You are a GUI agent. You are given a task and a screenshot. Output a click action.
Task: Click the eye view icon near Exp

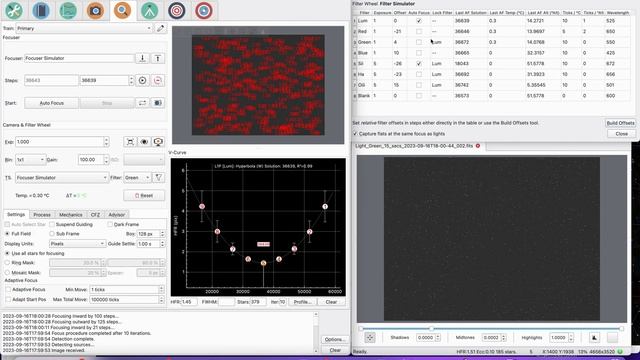[144, 142]
